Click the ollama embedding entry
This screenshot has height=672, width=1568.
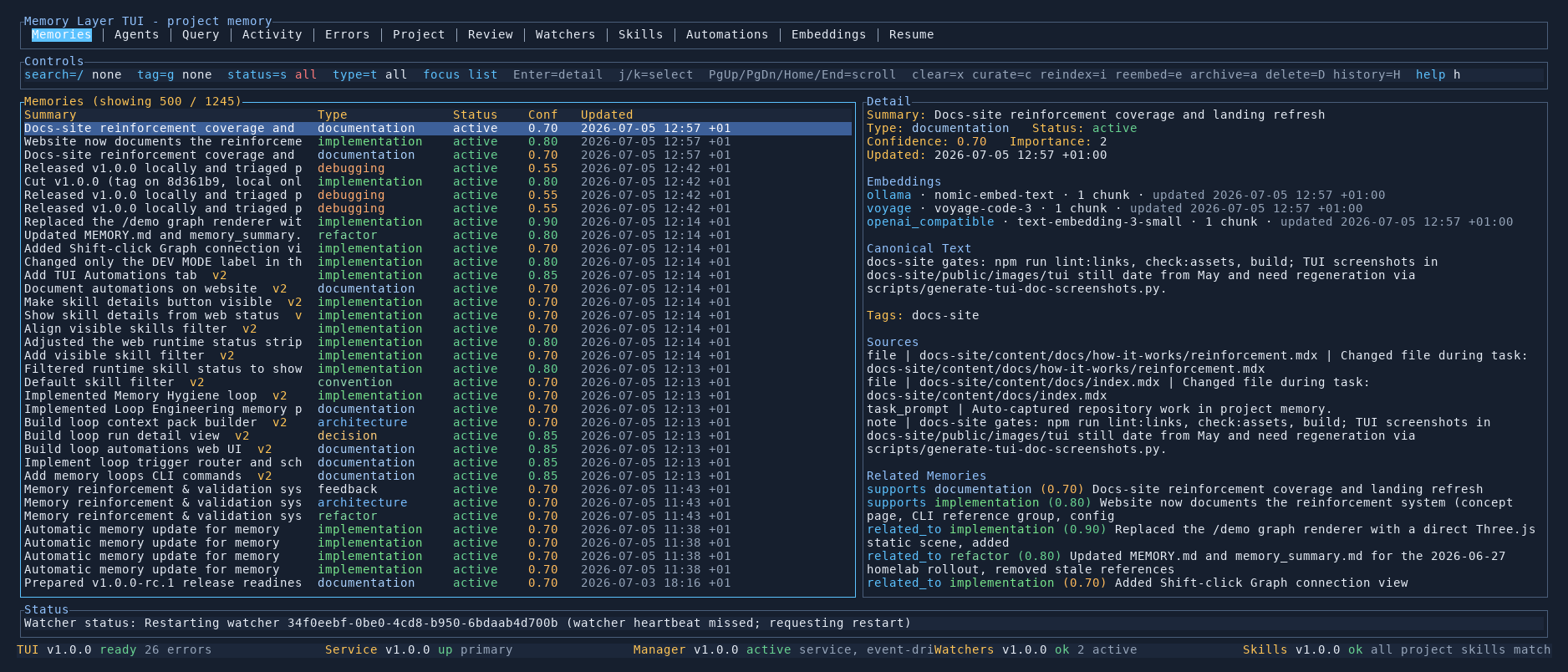tap(1126, 195)
